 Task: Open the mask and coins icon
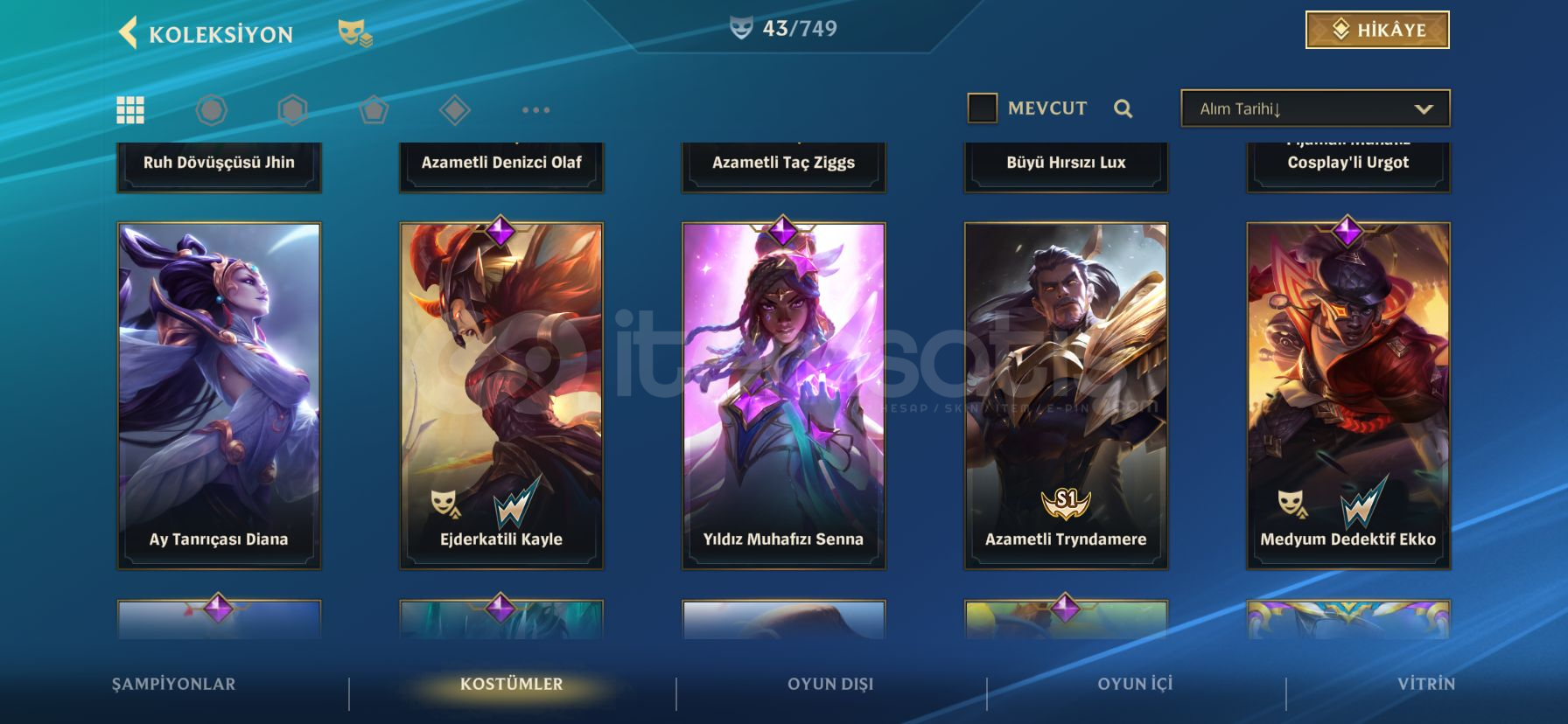355,33
